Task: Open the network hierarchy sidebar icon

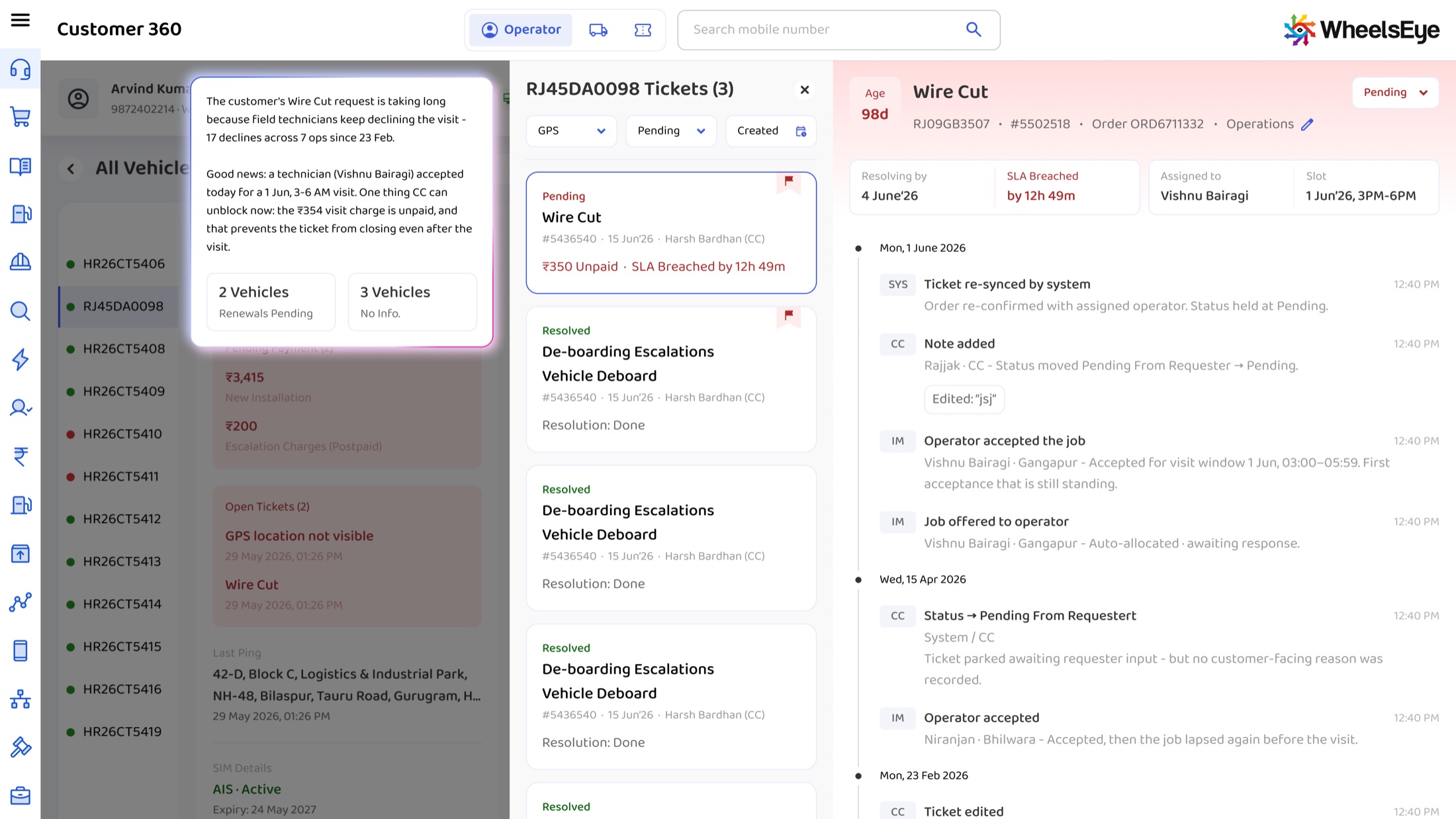Action: [x=21, y=699]
